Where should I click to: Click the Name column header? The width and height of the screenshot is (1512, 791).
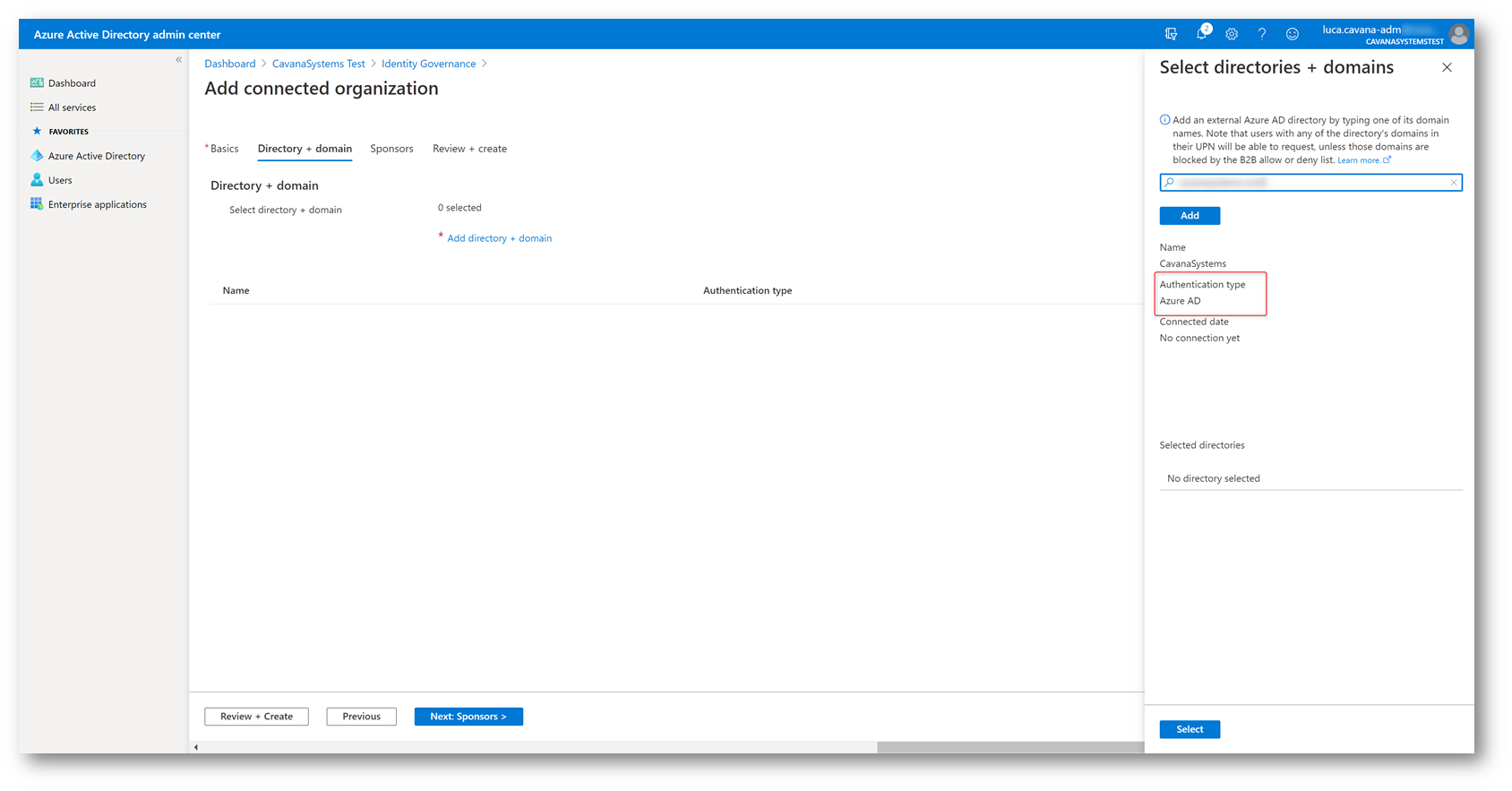pos(236,291)
